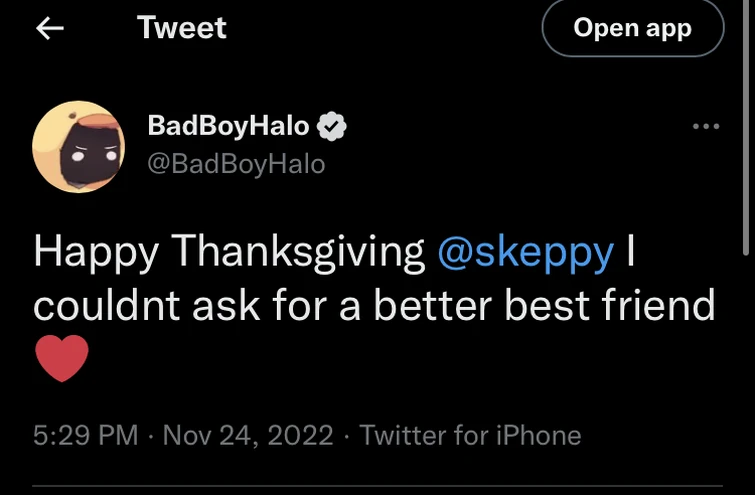The image size is (755, 495).
Task: Click the 5:29 PM timestamp
Action: tap(84, 435)
